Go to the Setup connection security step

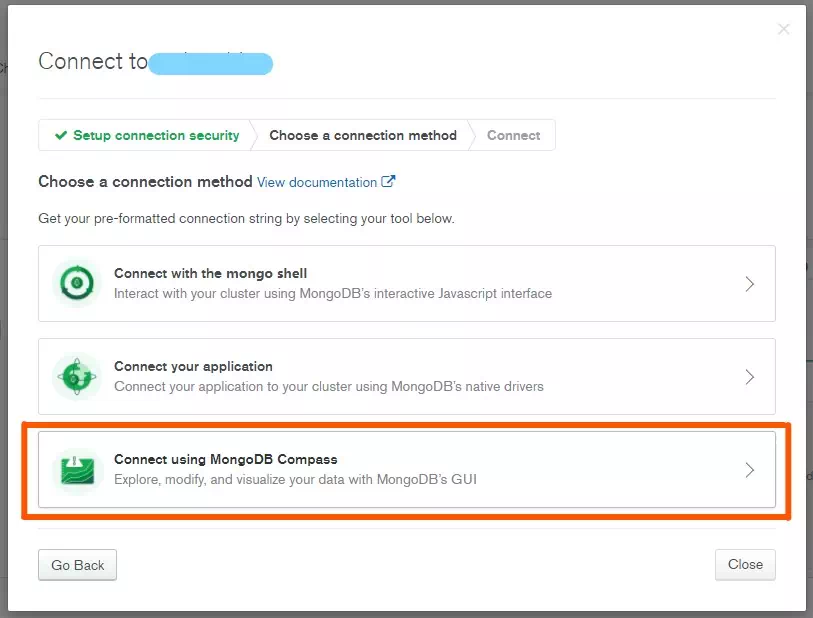(147, 135)
